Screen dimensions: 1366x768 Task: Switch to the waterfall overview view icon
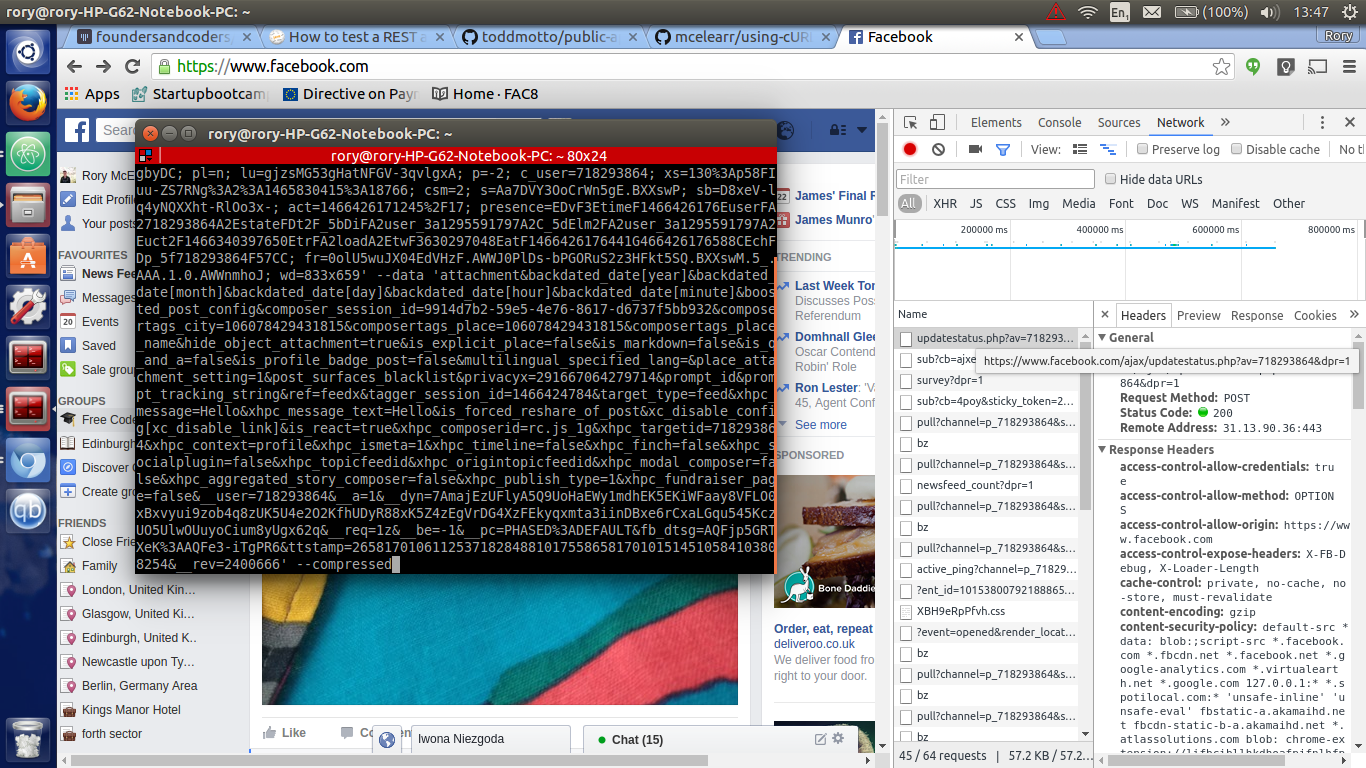pos(1107,149)
